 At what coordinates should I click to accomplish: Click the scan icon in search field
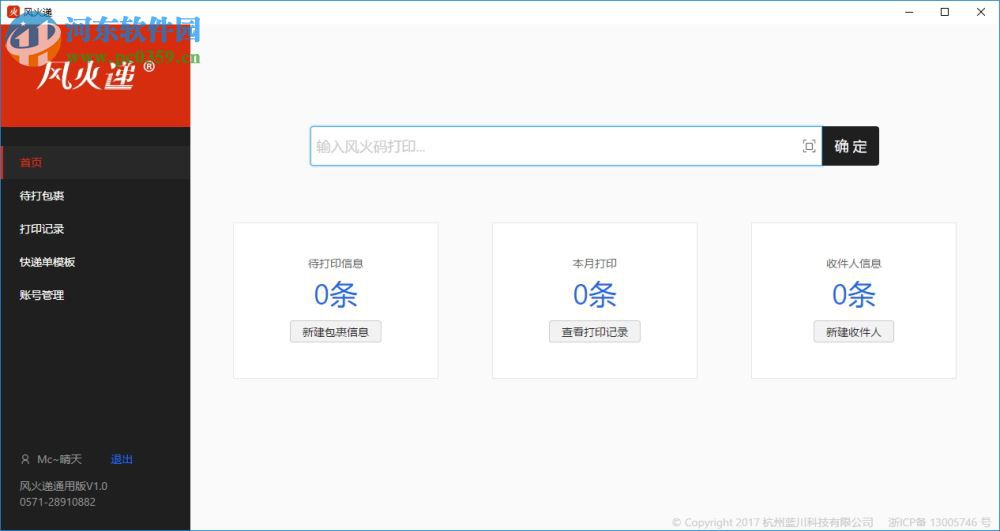tap(809, 146)
